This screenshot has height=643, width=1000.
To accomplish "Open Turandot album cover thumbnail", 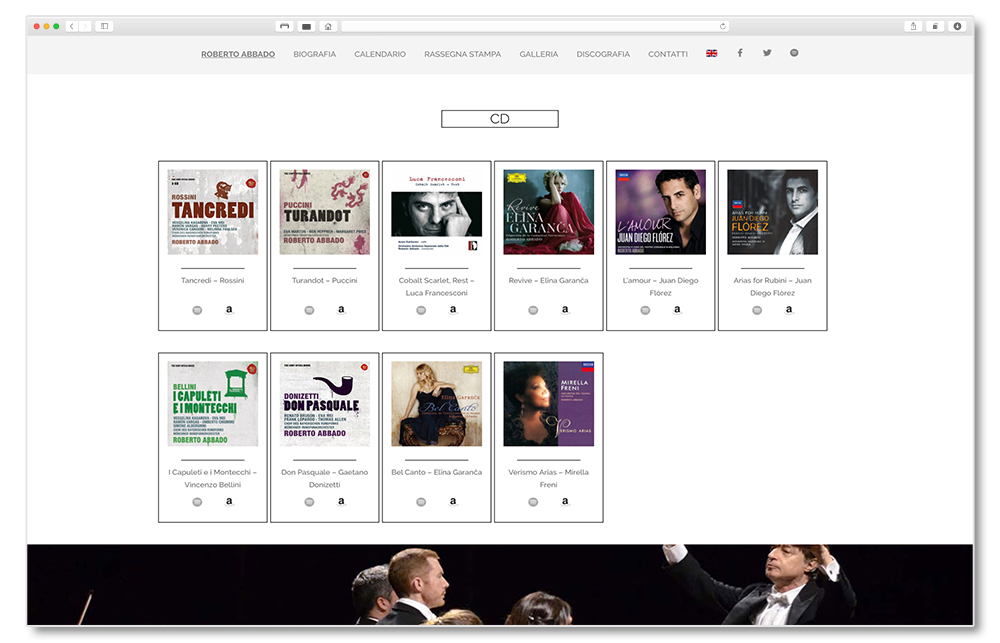I will tap(325, 212).
